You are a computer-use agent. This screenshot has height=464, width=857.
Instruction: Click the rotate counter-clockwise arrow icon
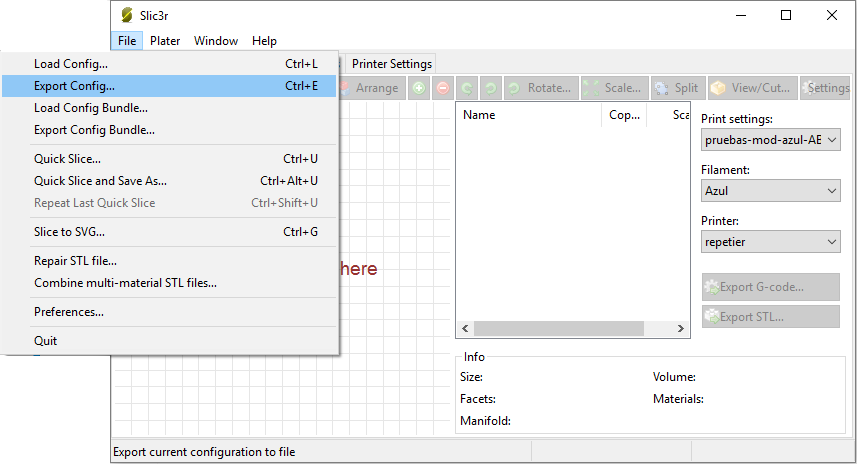point(467,88)
